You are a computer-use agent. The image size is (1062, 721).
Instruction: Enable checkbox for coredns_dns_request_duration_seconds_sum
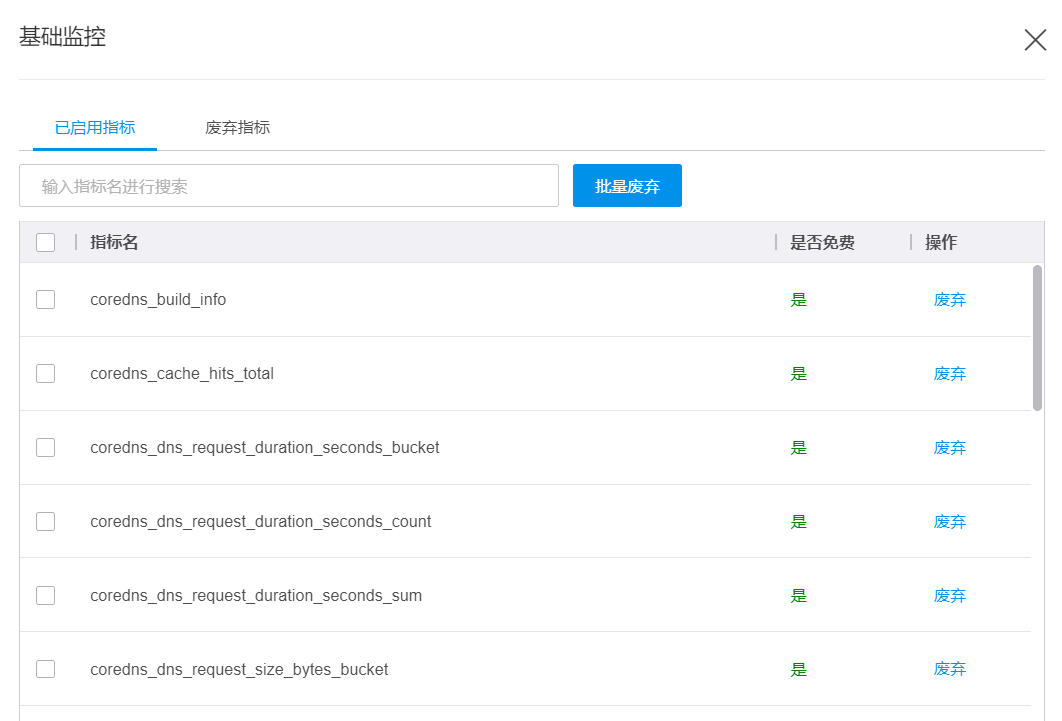point(45,596)
